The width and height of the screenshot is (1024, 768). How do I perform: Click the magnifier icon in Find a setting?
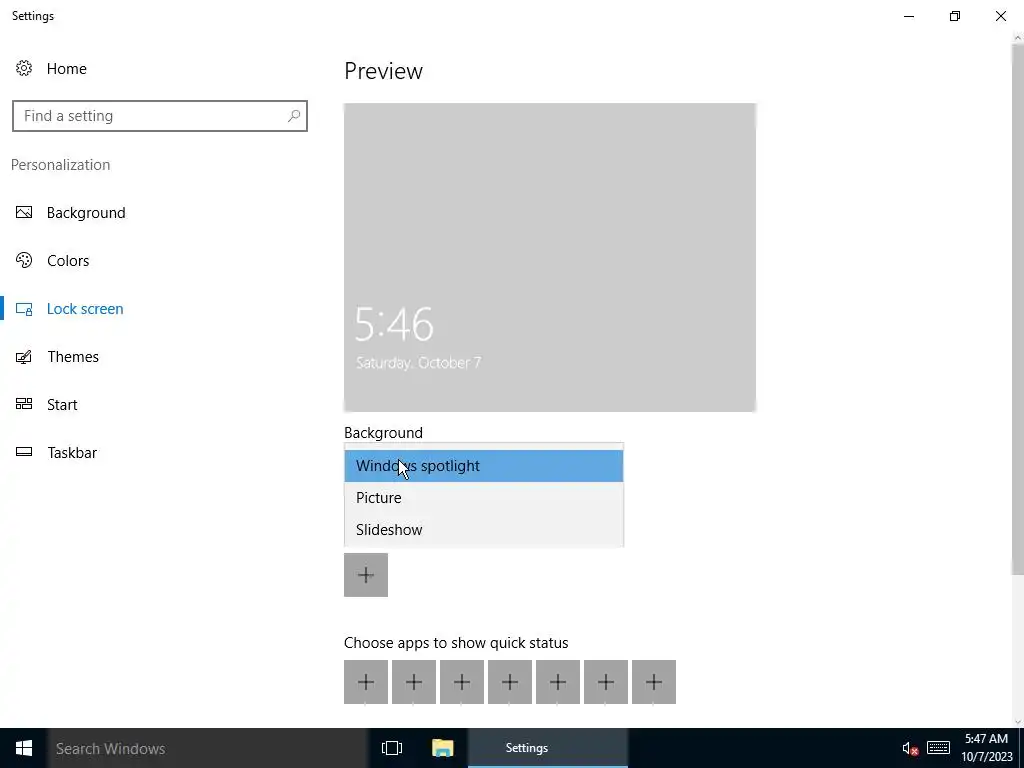[x=294, y=116]
